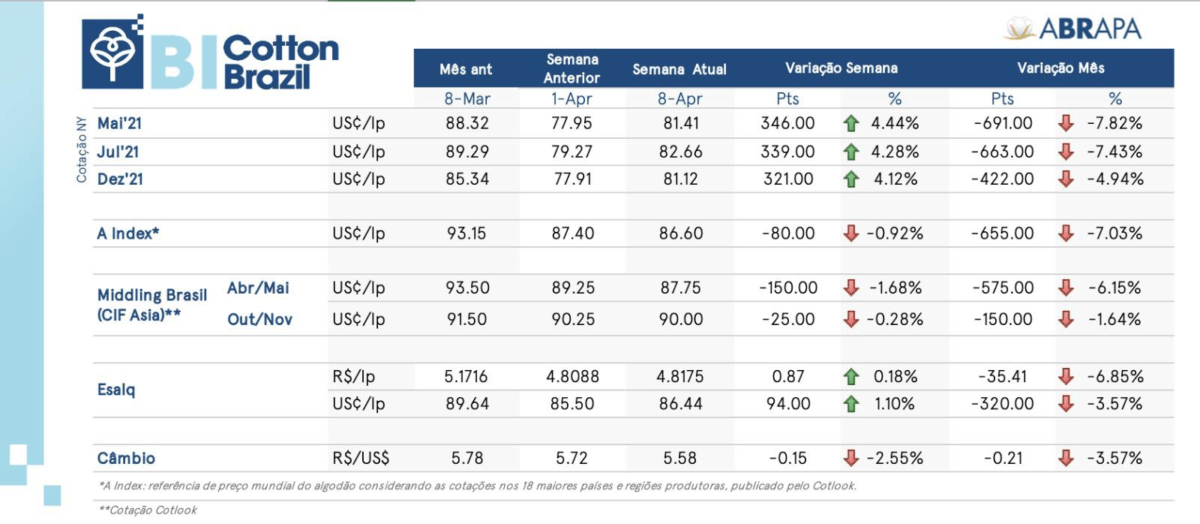The image size is (1200, 524).
Task: Click red down arrow for Câmbio weekly change
Action: point(852,457)
